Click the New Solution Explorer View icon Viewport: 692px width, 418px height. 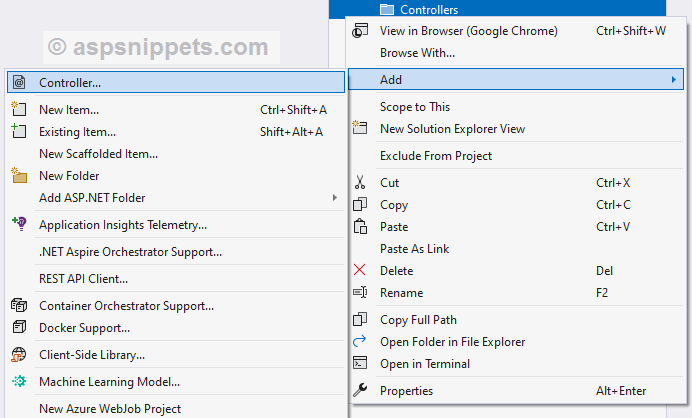click(360, 128)
